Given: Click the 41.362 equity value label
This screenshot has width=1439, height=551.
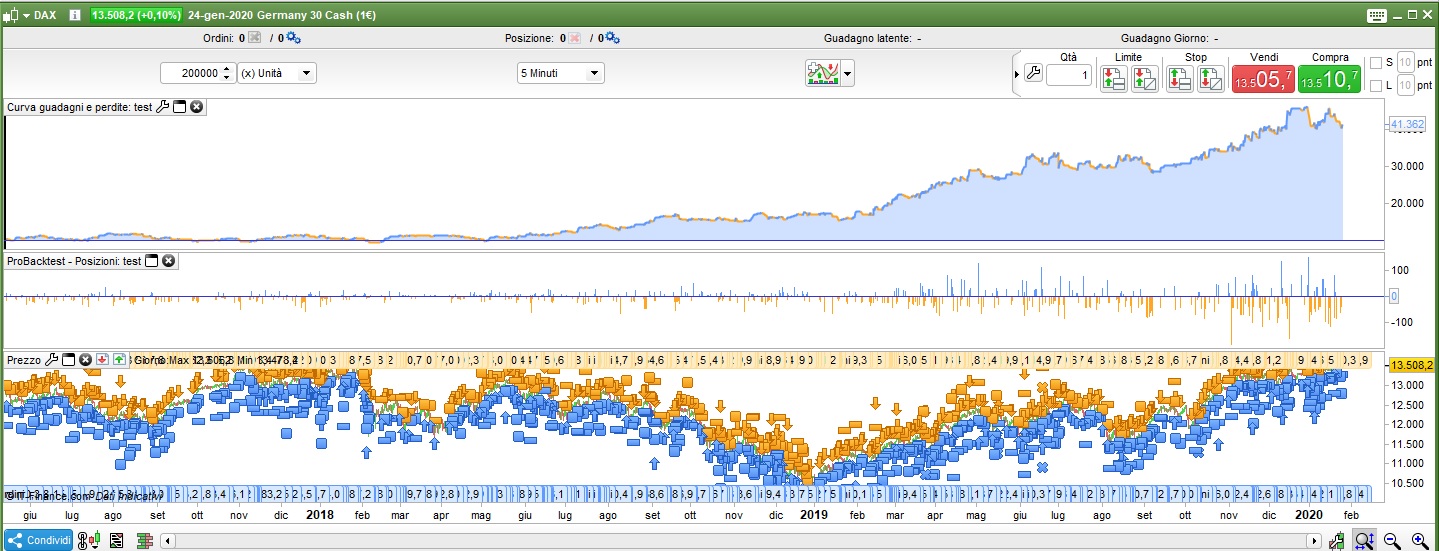Looking at the screenshot, I should click(x=1407, y=124).
